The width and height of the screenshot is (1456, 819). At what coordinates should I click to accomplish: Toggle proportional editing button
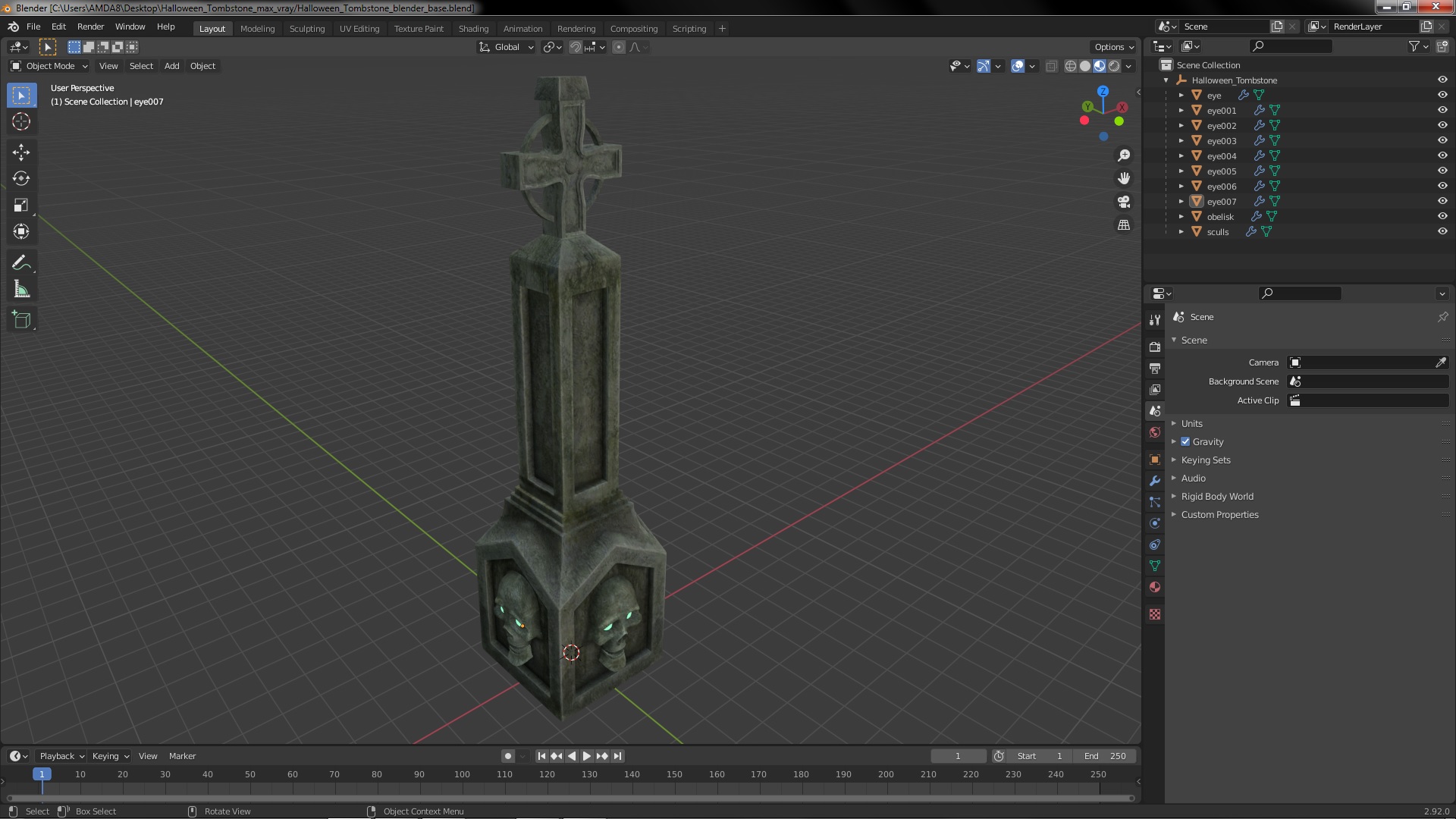click(x=619, y=47)
